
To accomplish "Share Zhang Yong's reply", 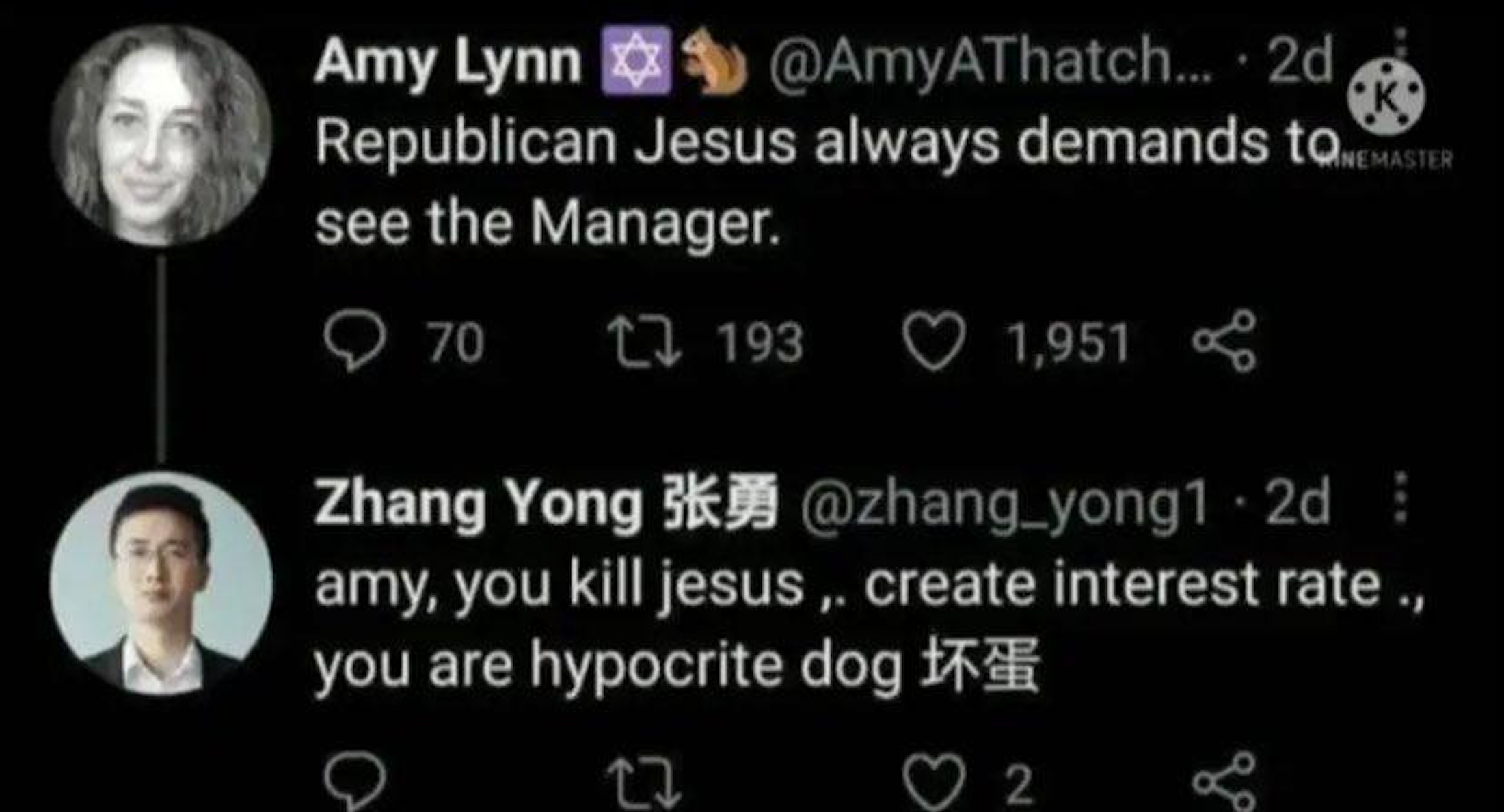I will [x=1224, y=783].
